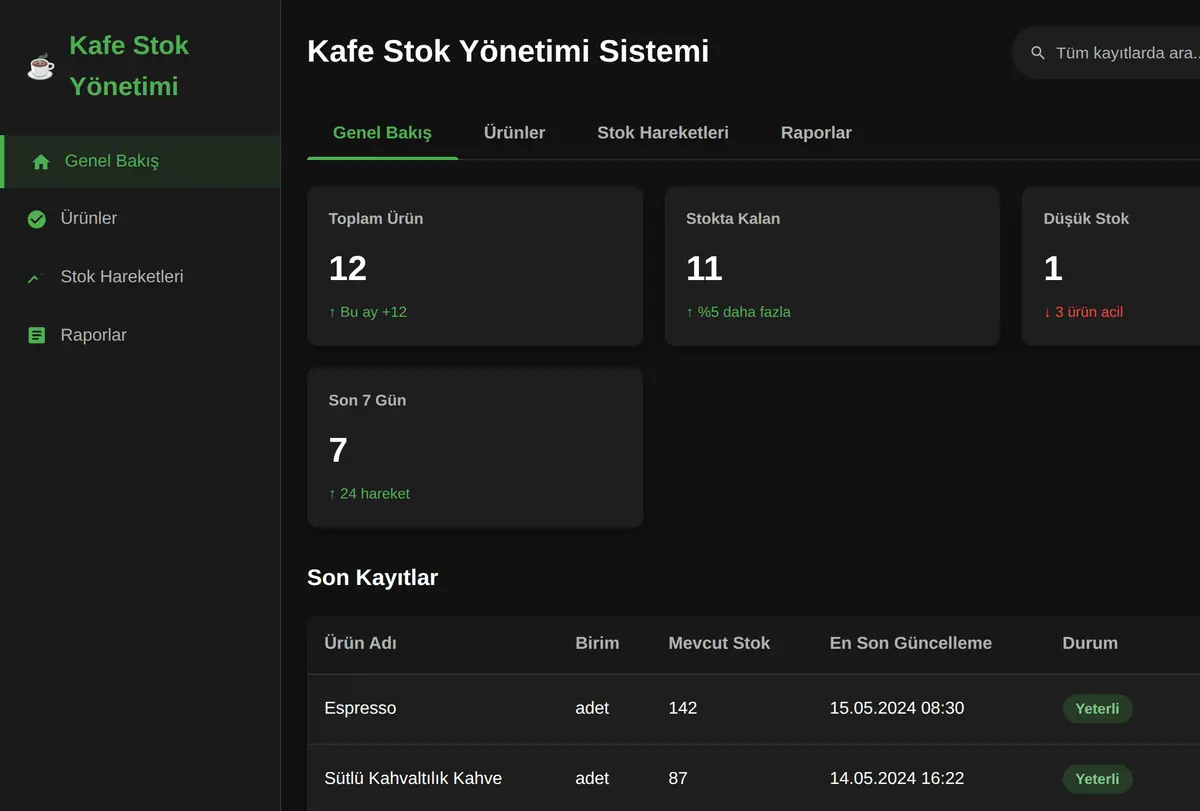Click the %5 daha fazla trend text
Screen dimensions: 1200x811
pos(738,312)
